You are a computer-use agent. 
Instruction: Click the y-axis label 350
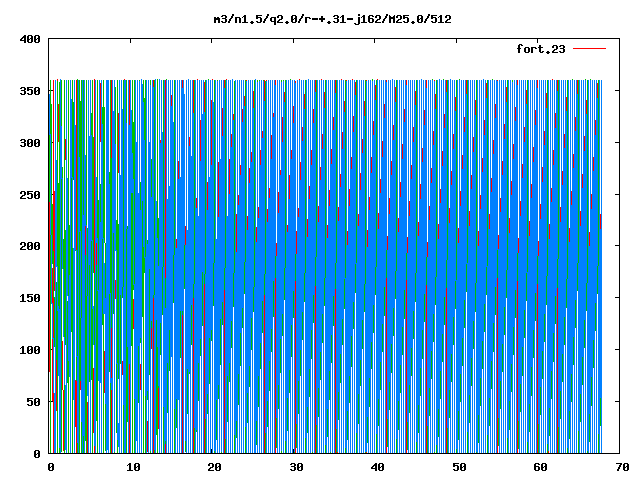coord(30,91)
